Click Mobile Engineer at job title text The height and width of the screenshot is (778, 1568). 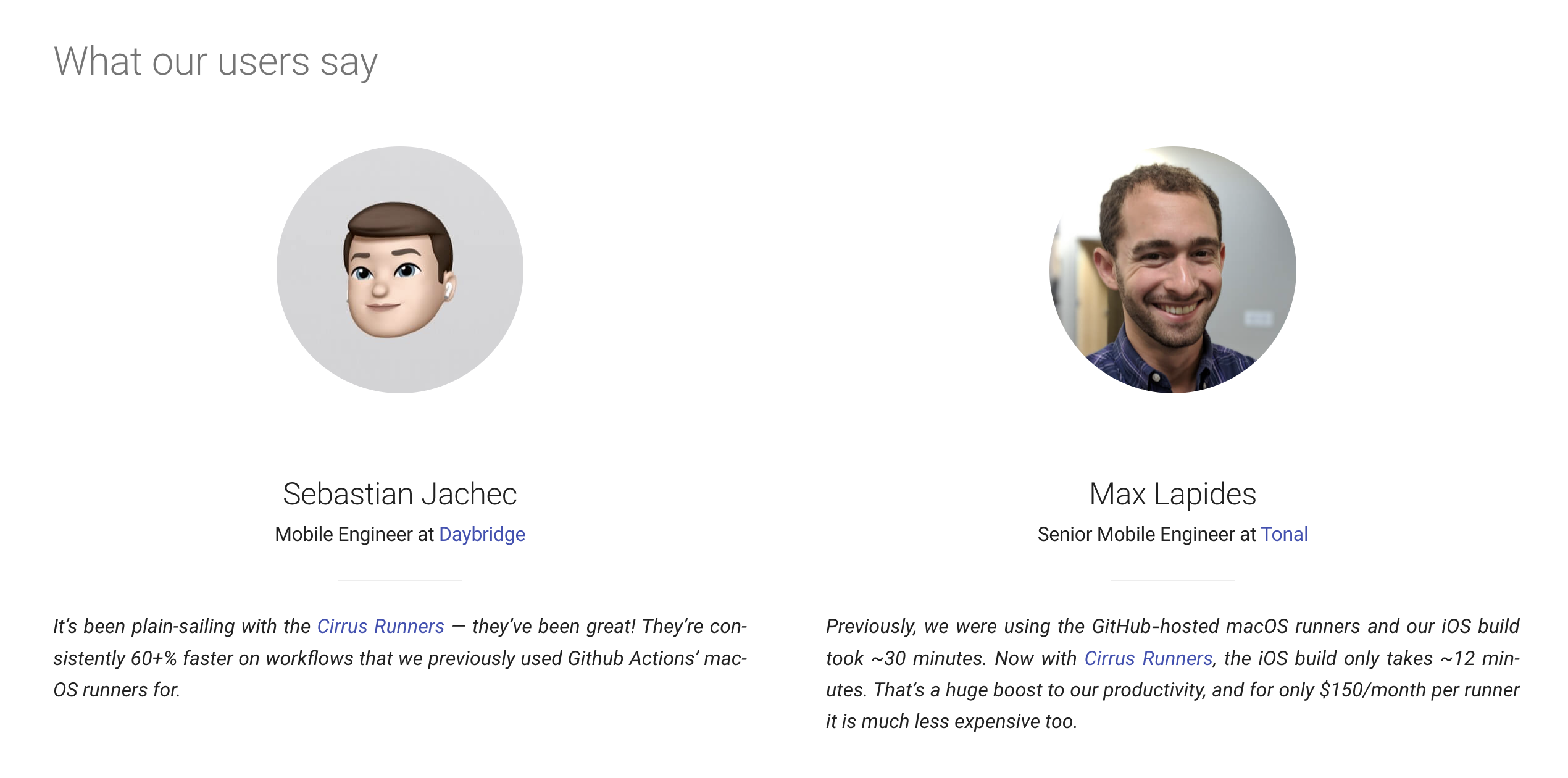[354, 534]
